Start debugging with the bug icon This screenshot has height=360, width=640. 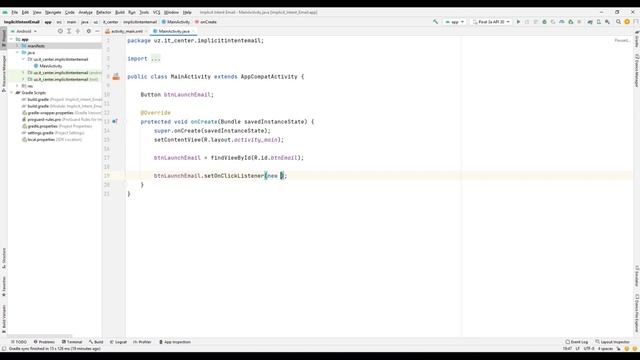coord(544,22)
